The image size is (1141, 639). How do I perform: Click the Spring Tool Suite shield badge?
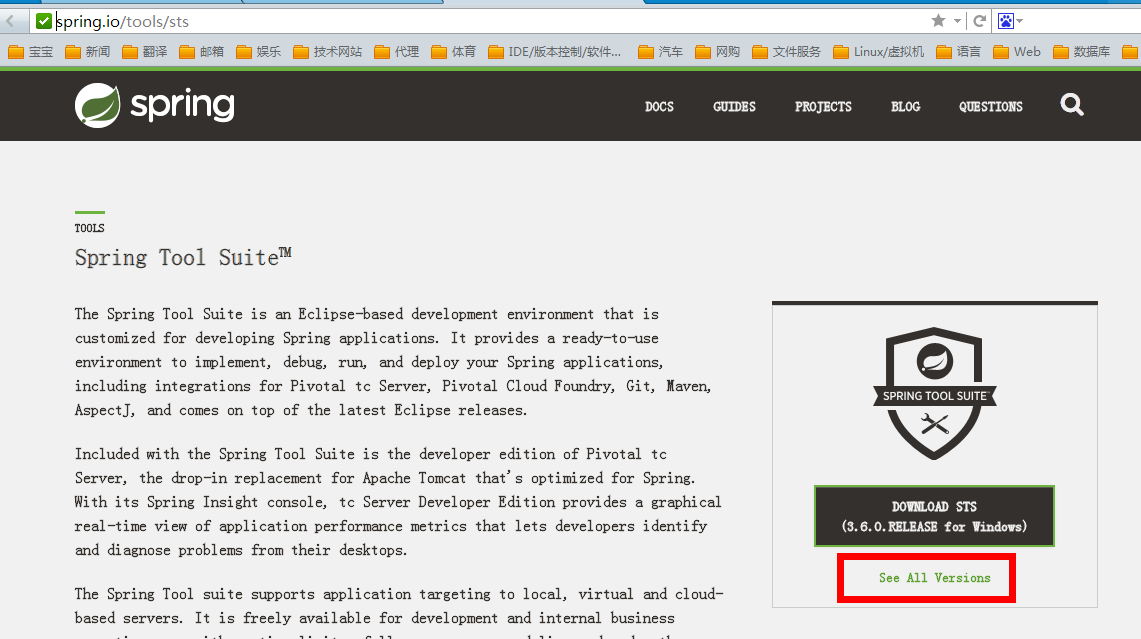point(934,393)
